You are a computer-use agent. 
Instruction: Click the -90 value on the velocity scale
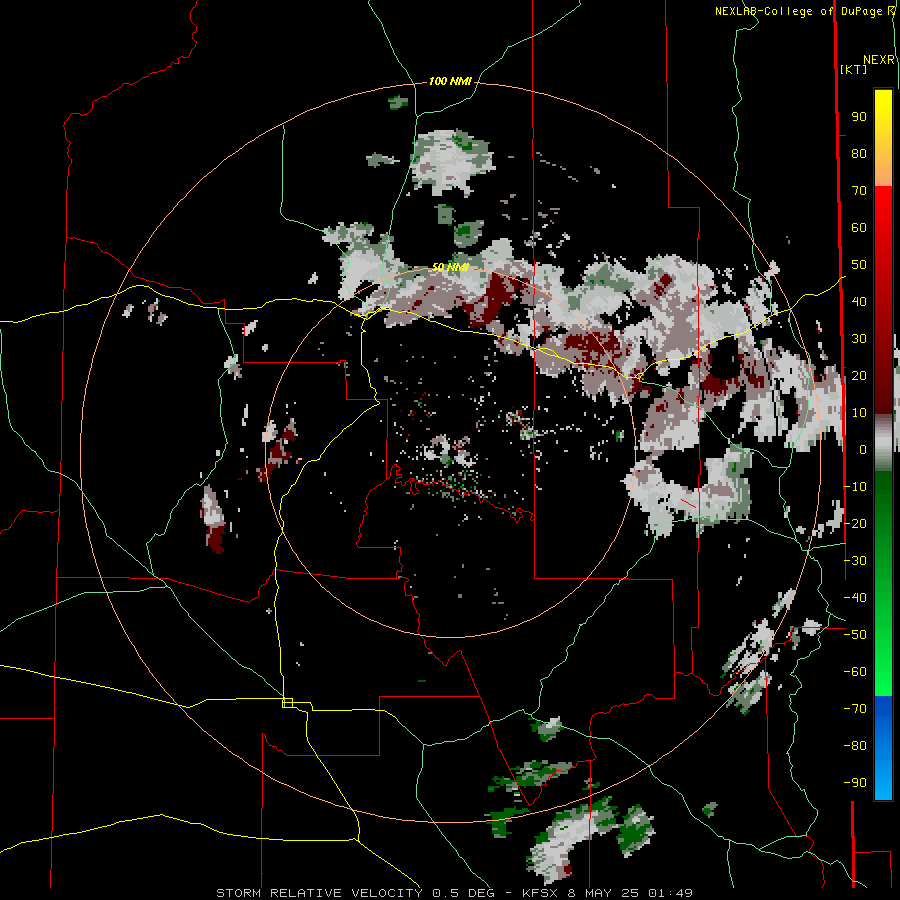pyautogui.click(x=855, y=783)
